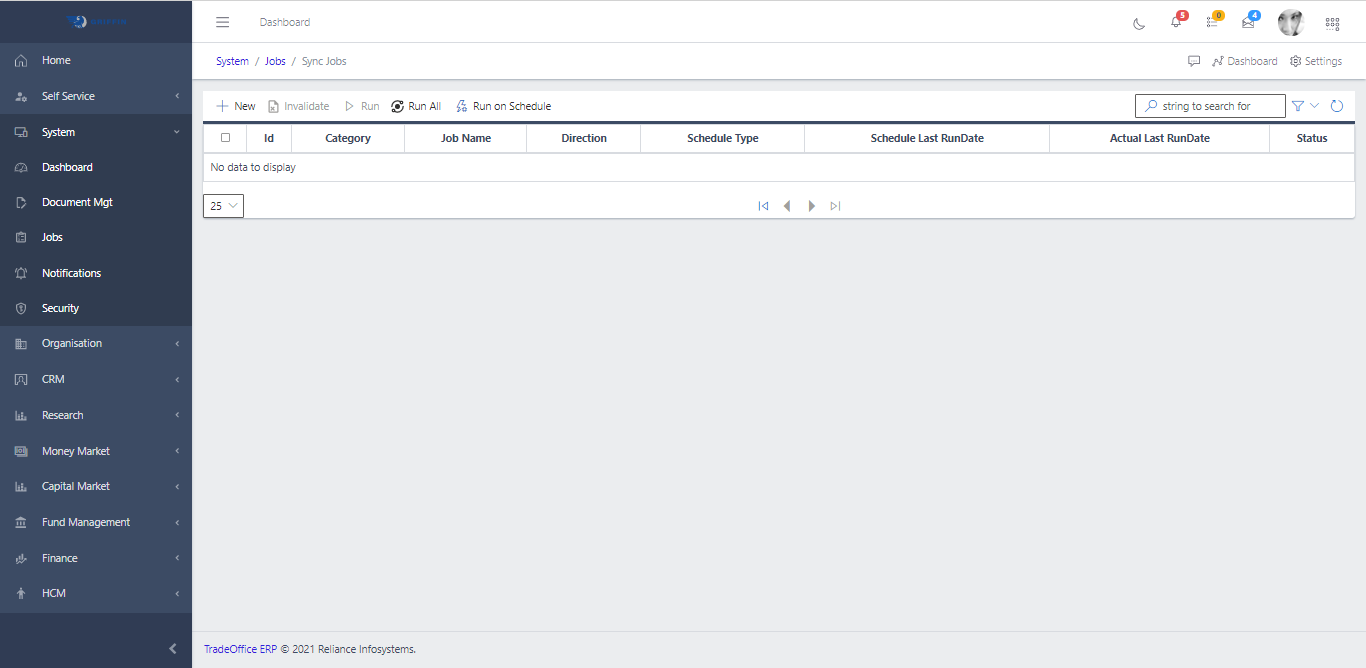Click the Run toolbar button

(362, 106)
